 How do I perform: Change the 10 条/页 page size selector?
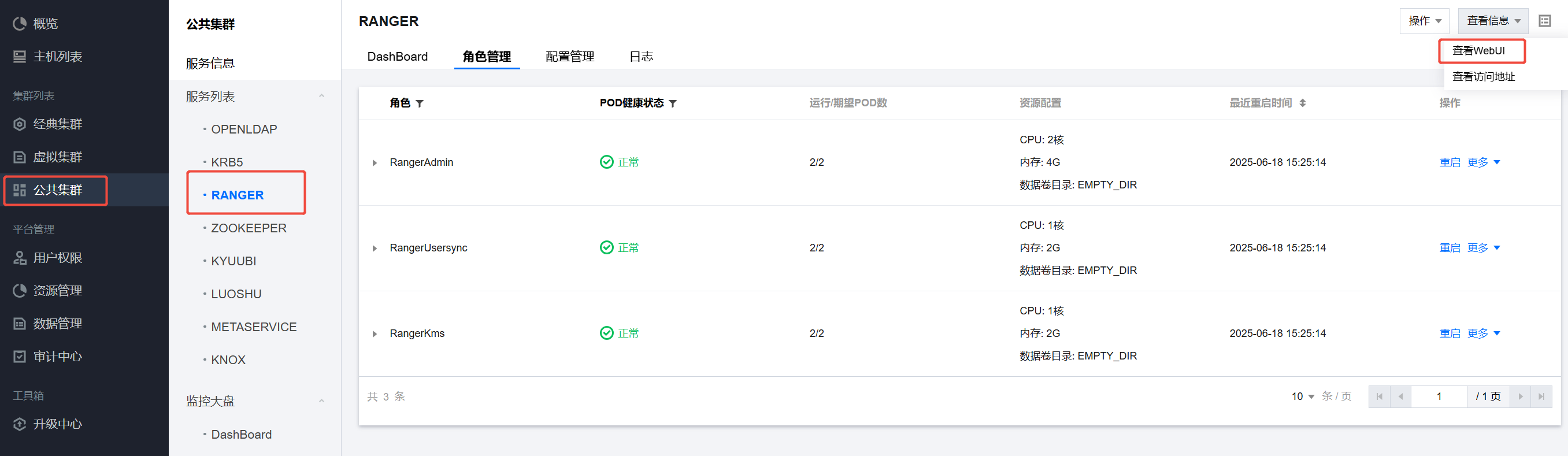coord(1302,396)
